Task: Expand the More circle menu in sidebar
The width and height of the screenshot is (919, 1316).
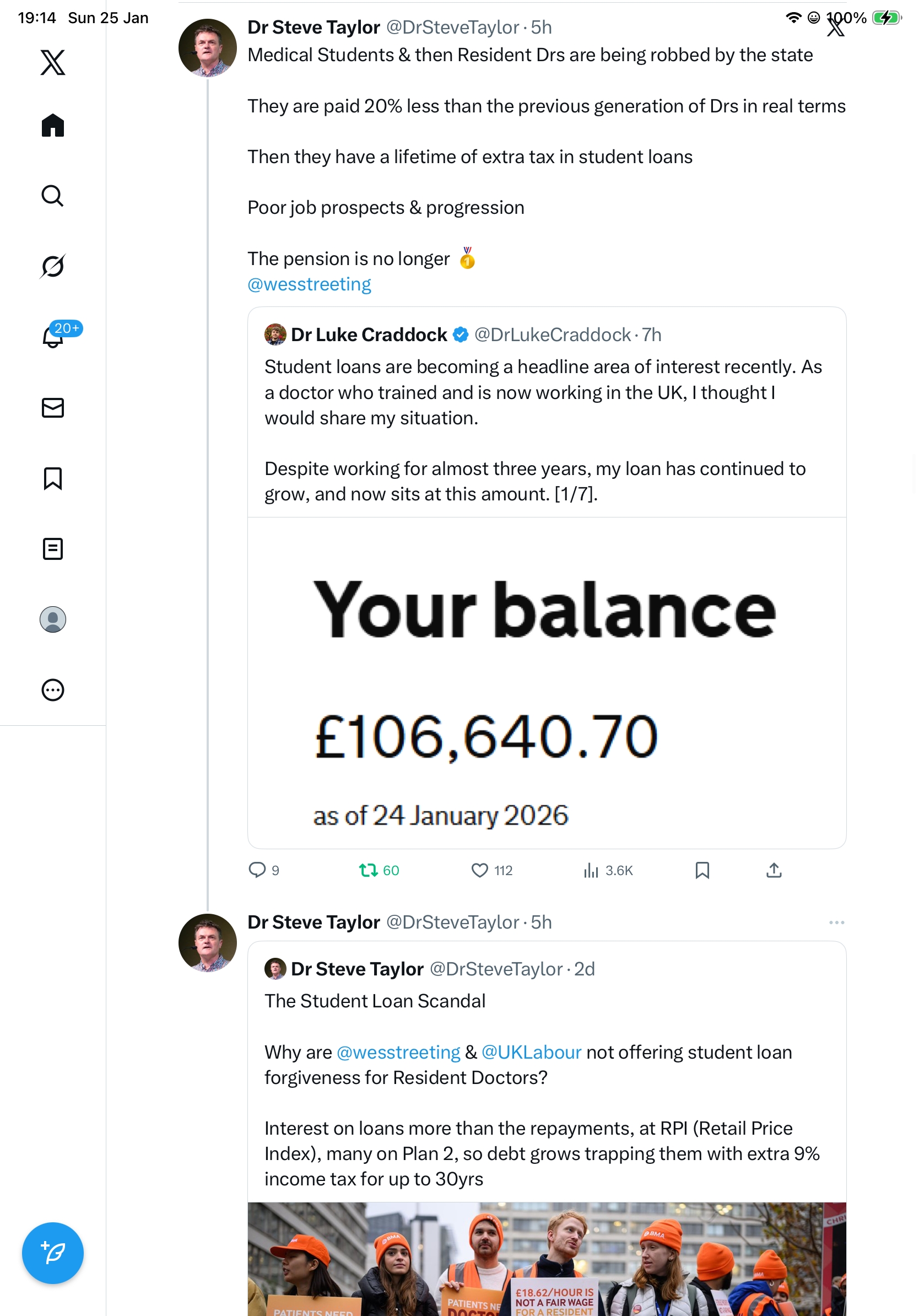Action: (53, 689)
